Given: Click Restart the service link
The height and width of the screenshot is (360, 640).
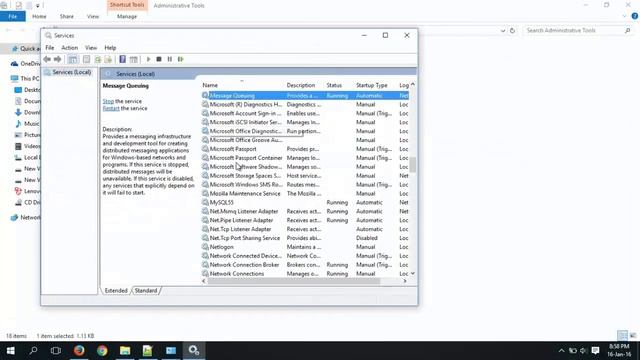Looking at the screenshot, I should pyautogui.click(x=111, y=108).
